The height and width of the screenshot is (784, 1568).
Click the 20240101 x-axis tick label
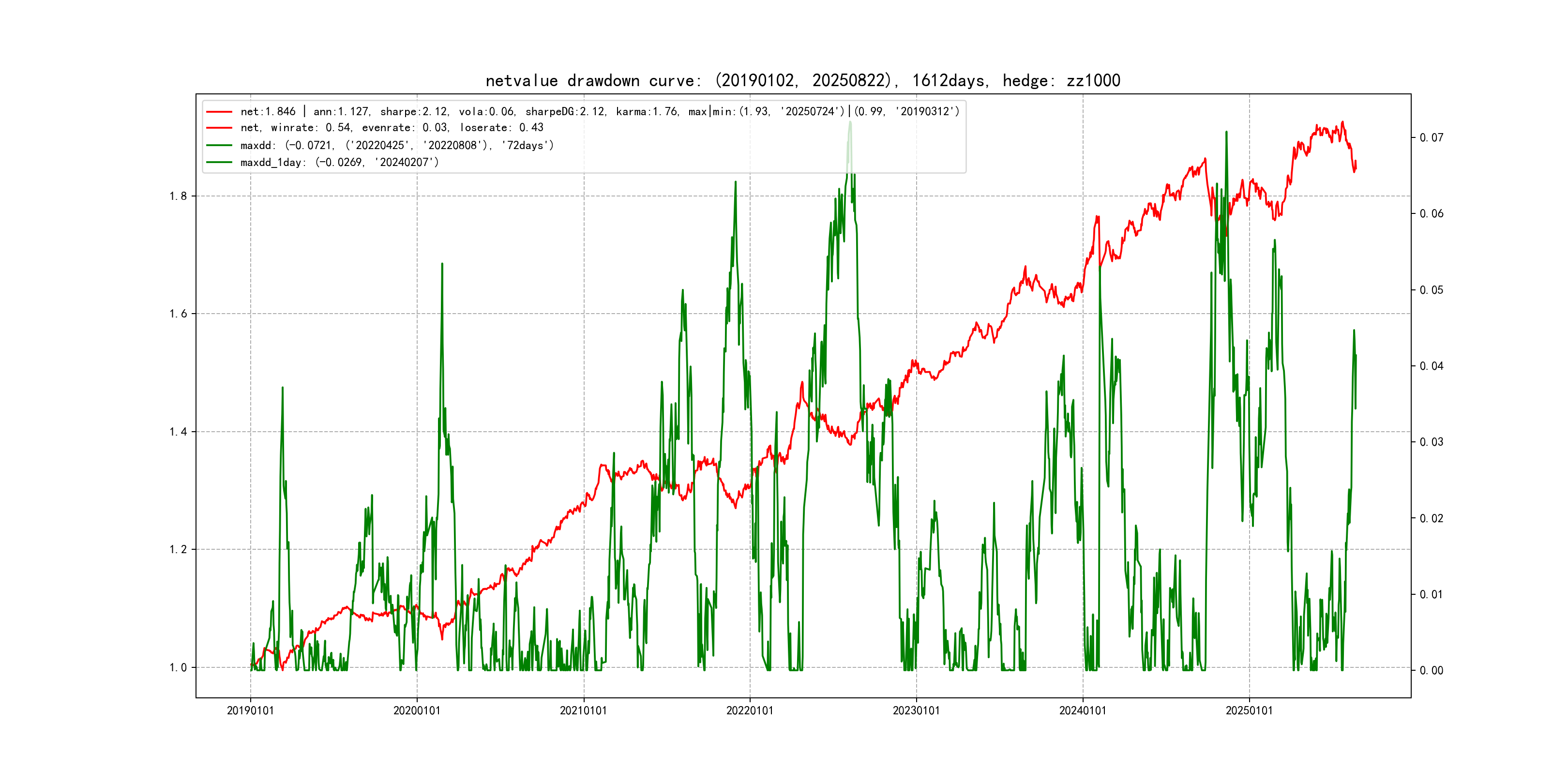[1082, 711]
